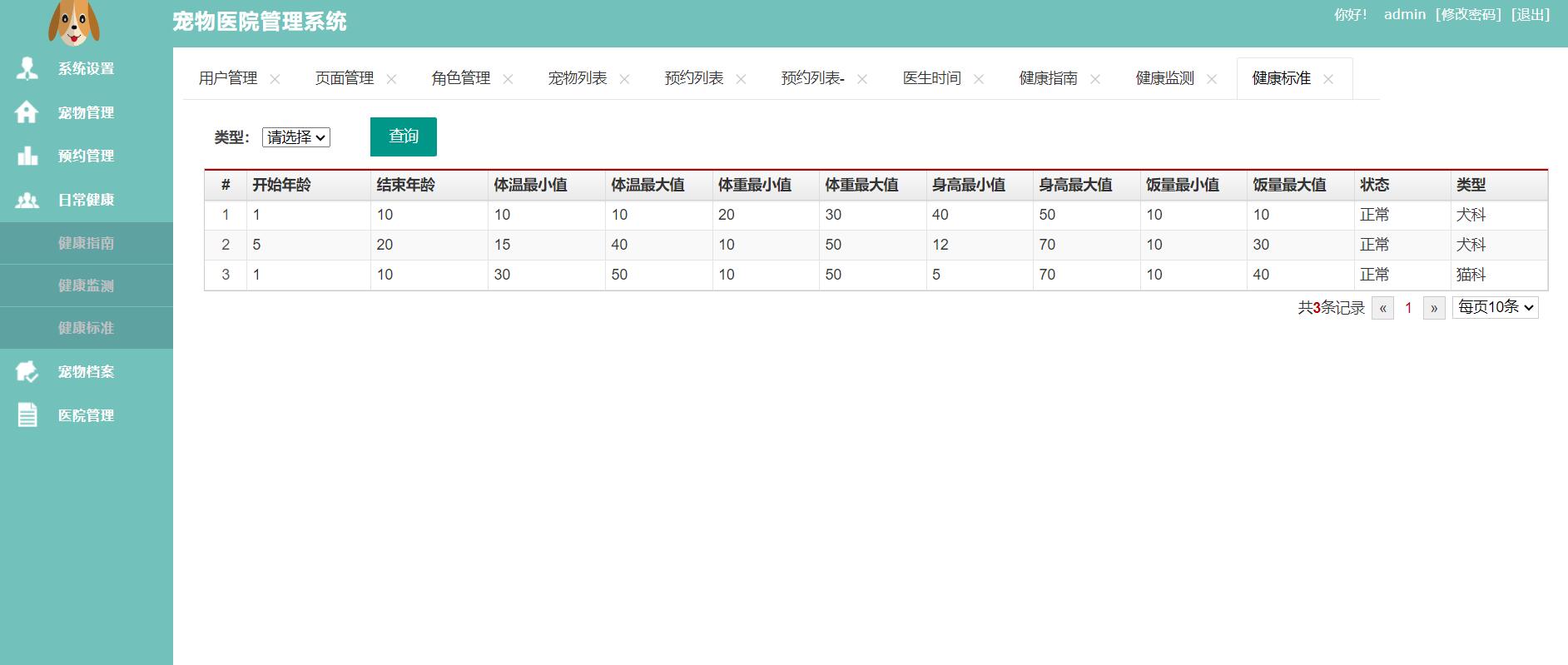Click the 日常健康 group icon
Viewport: 1568px width, 665px height.
pos(27,200)
